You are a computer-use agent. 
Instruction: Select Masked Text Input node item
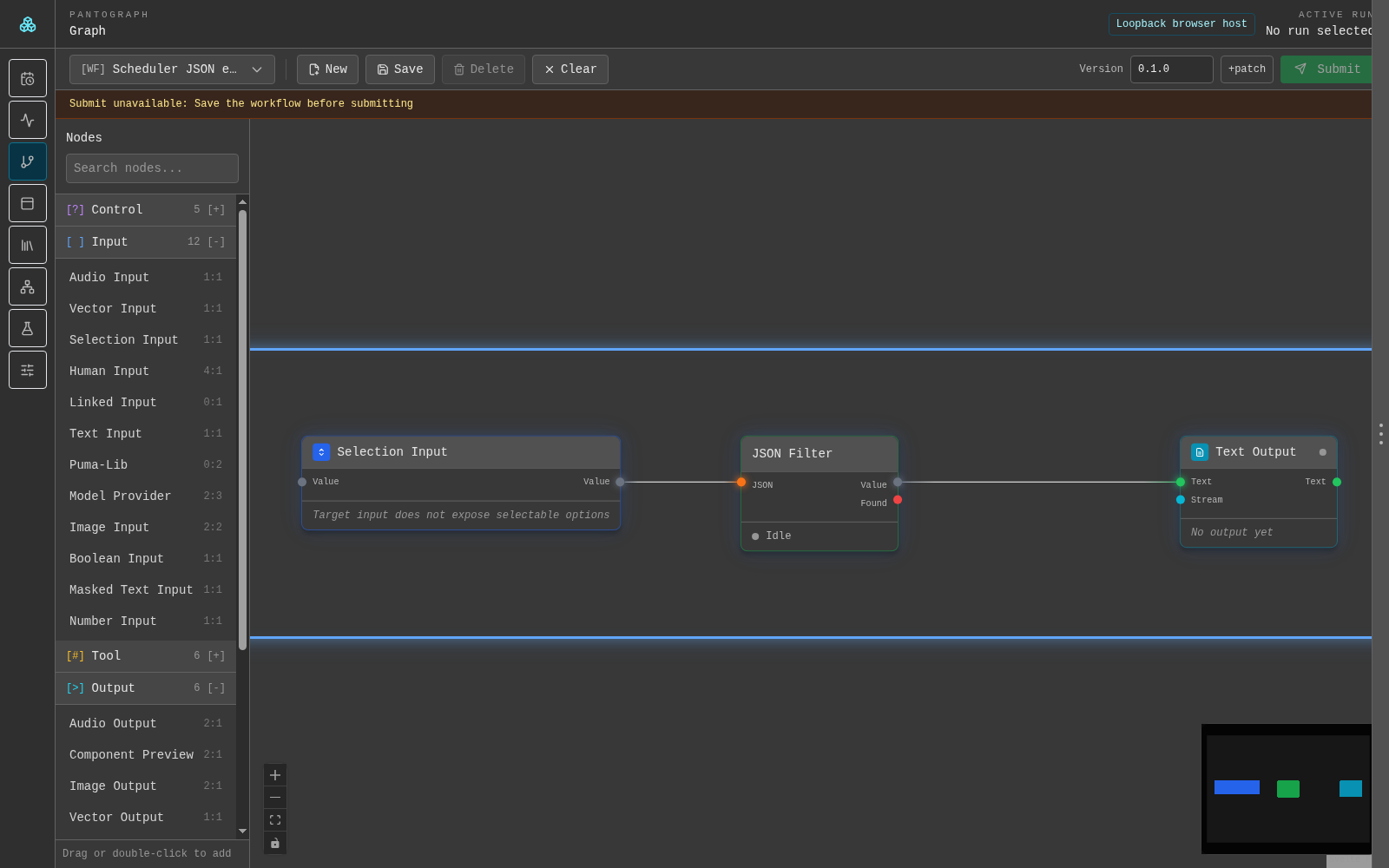pos(146,590)
